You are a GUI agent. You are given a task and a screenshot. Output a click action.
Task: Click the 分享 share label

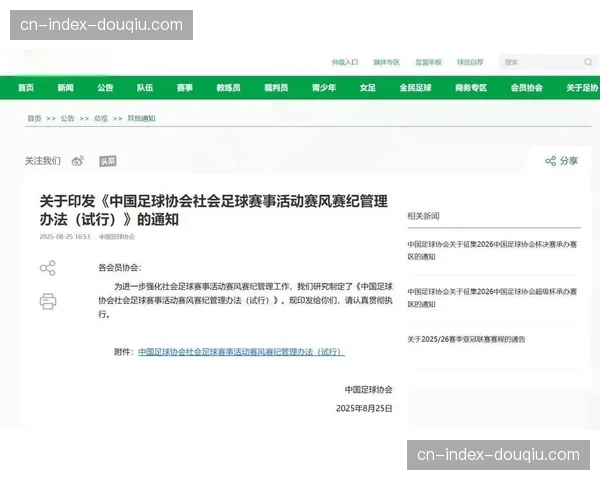569,161
